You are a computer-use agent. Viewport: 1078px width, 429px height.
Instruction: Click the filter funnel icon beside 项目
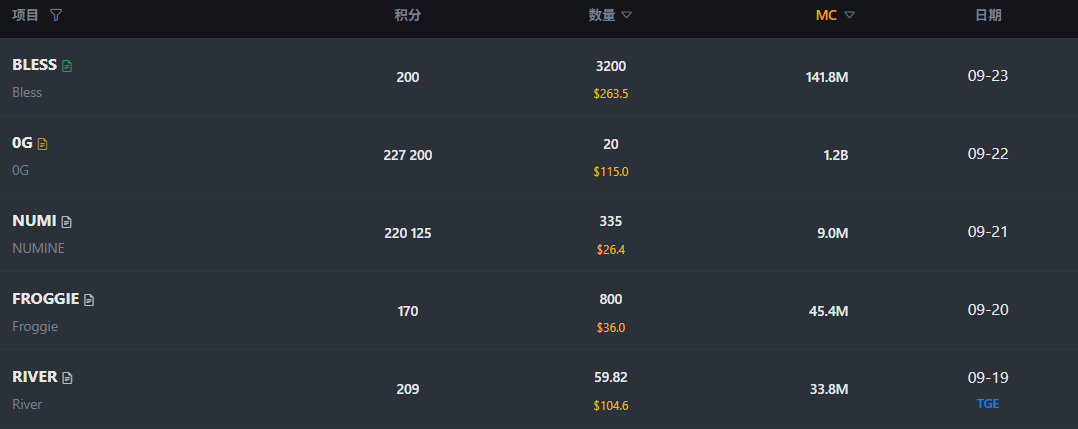(55, 16)
